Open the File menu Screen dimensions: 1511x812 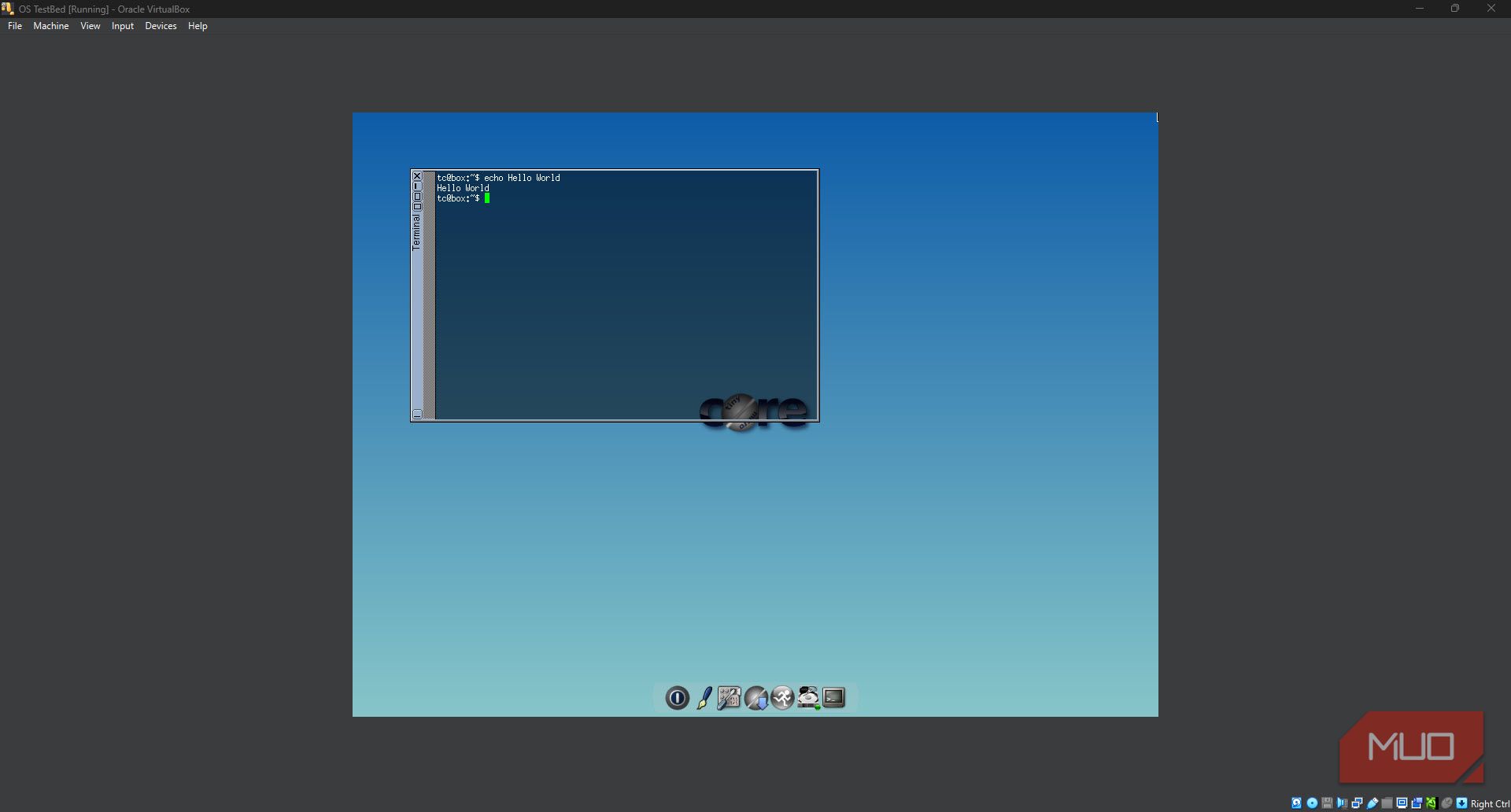coord(15,26)
